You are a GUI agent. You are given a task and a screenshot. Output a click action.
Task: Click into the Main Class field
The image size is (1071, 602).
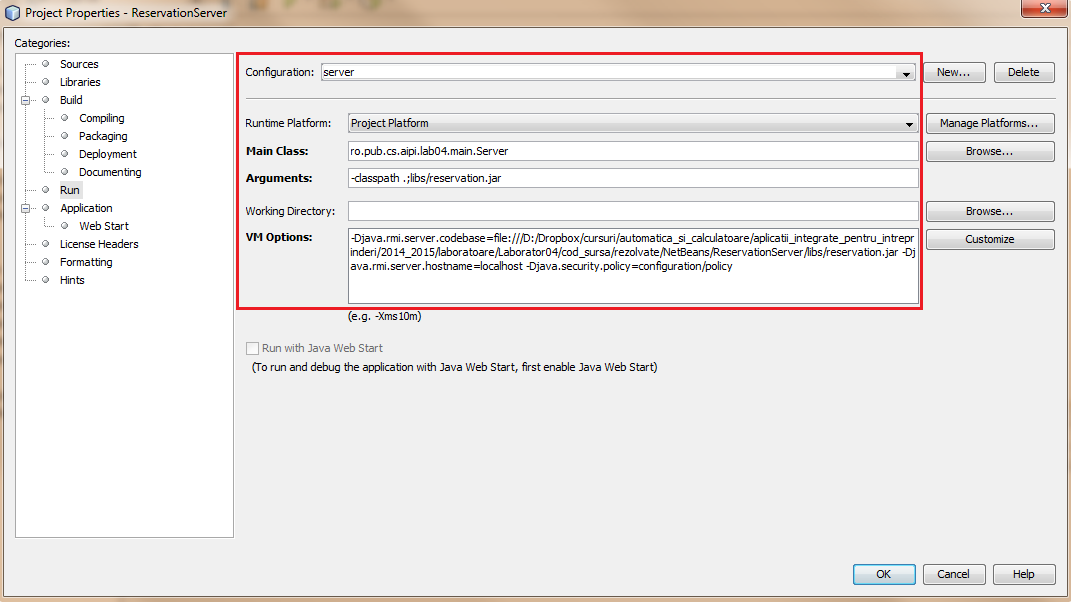[632, 151]
